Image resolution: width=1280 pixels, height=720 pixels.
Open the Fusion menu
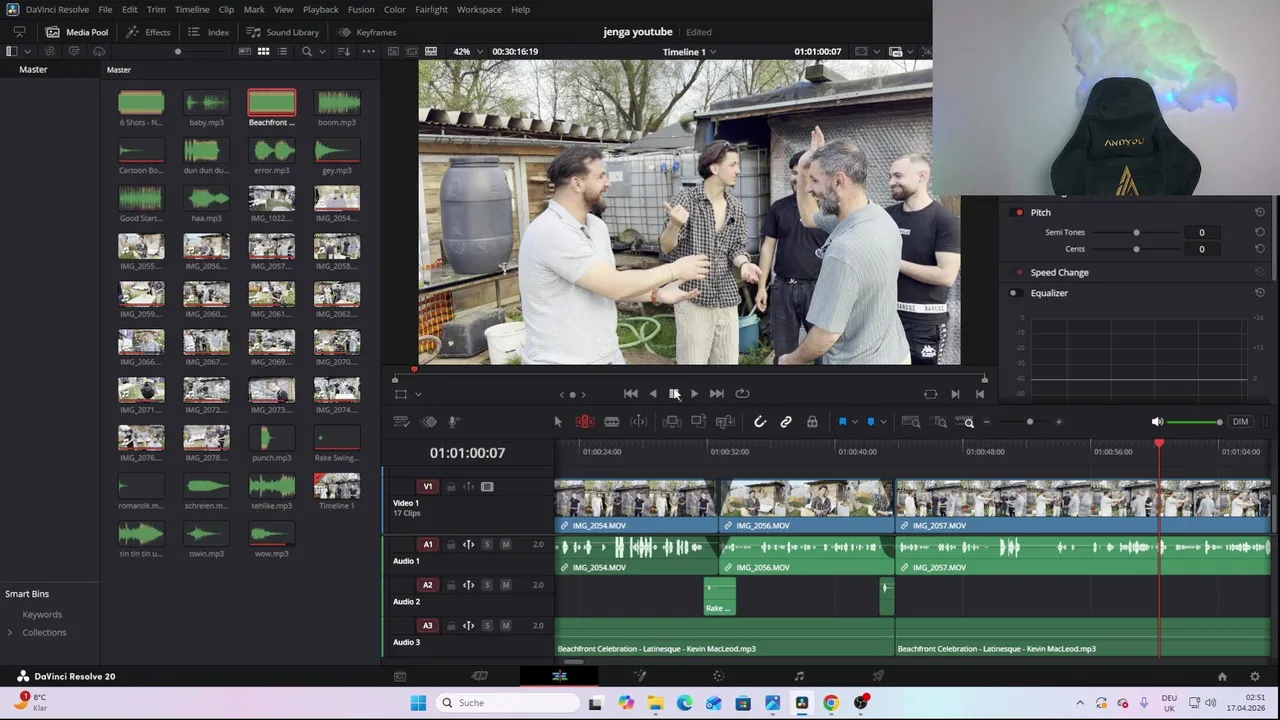[x=361, y=10]
